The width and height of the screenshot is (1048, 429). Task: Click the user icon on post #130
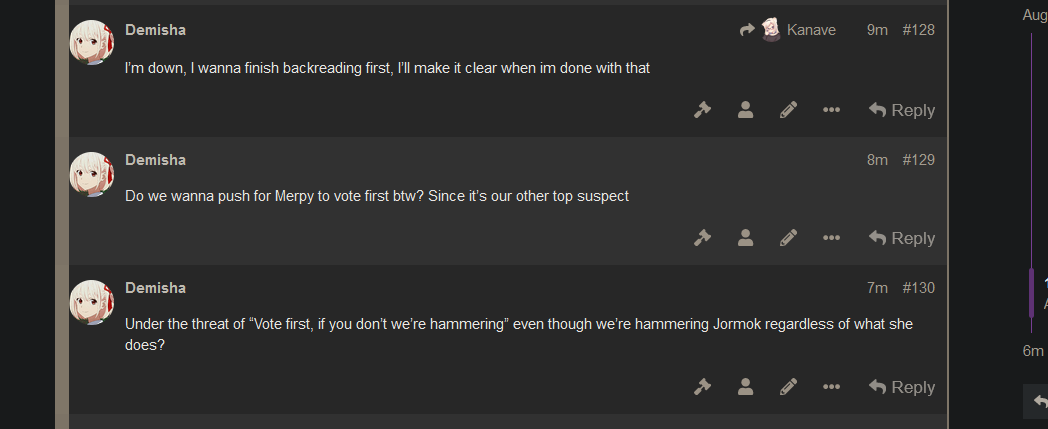click(745, 387)
